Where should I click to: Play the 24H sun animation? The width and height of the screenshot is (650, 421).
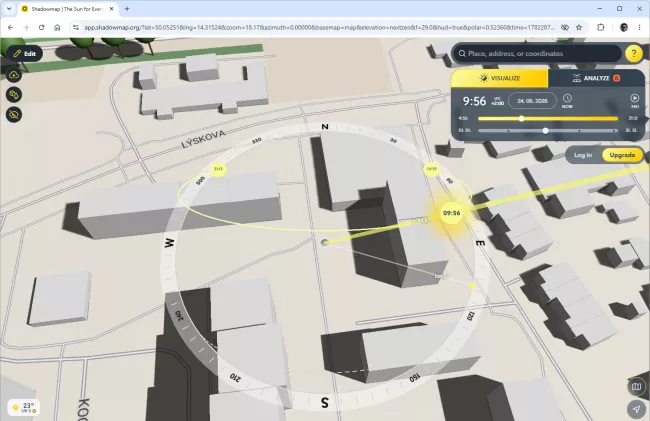tap(634, 101)
